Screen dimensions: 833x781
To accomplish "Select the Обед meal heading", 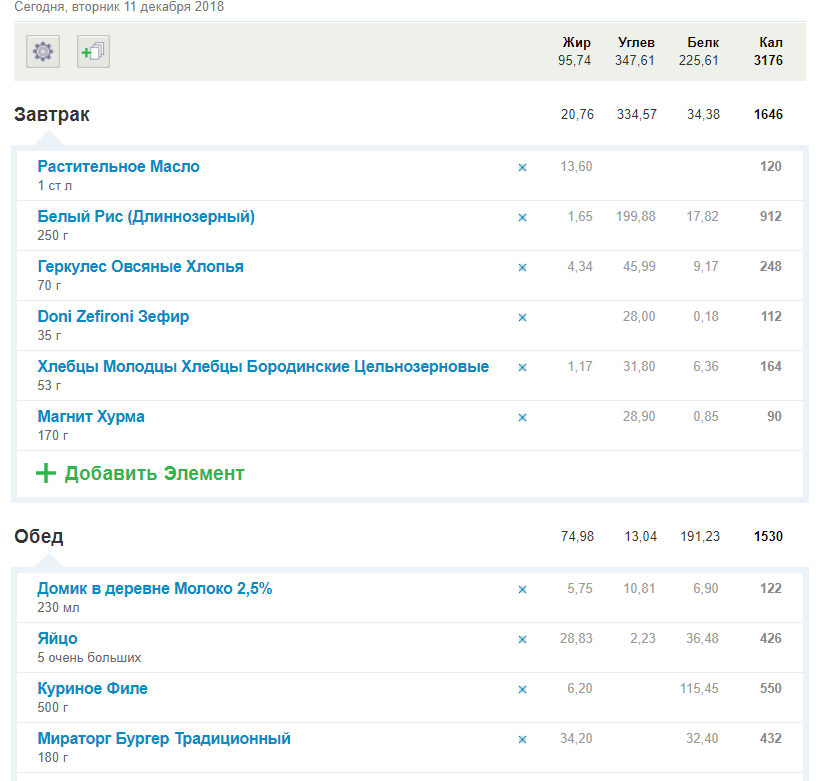I will click(39, 537).
